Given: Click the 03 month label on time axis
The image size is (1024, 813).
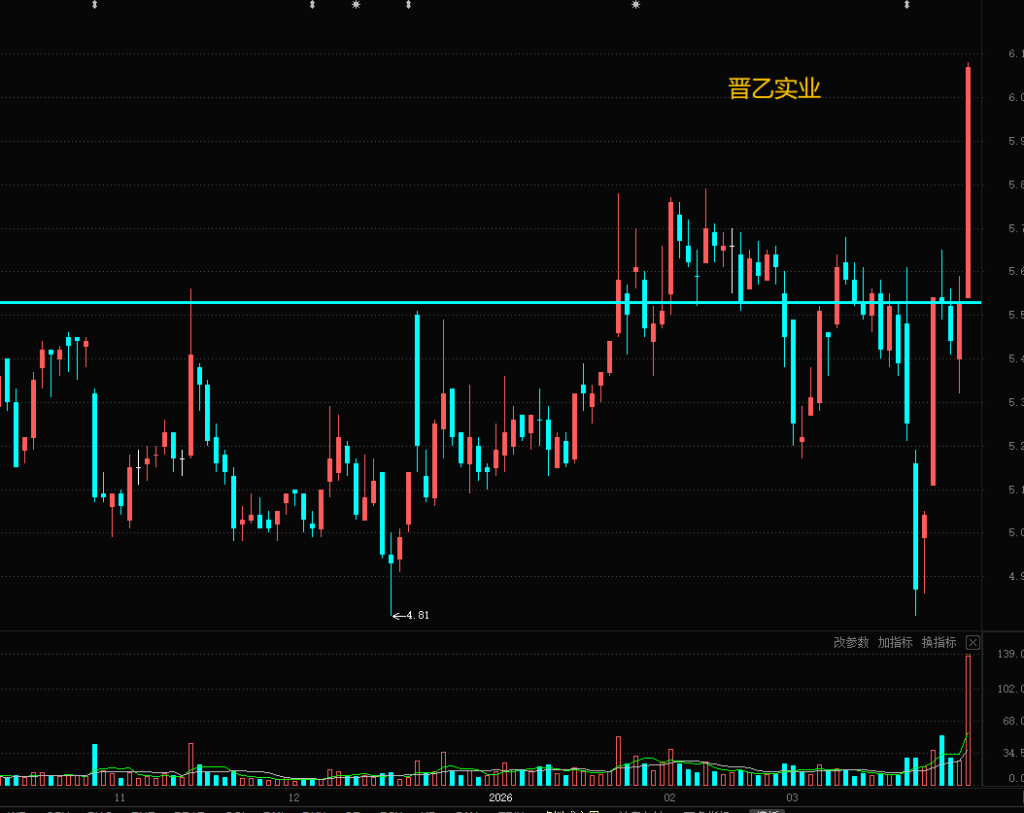Looking at the screenshot, I should [x=791, y=798].
